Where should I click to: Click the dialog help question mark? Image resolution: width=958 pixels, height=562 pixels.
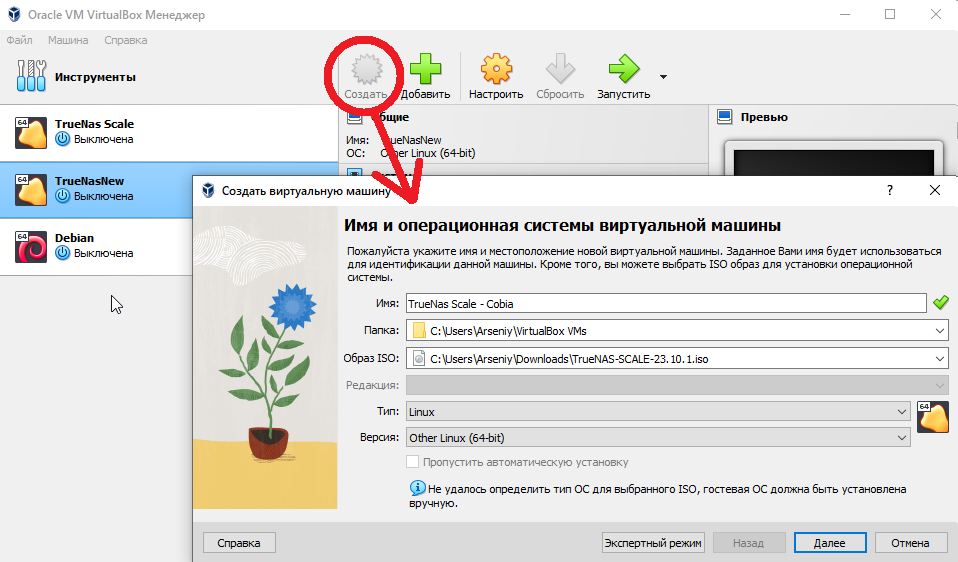click(x=890, y=190)
